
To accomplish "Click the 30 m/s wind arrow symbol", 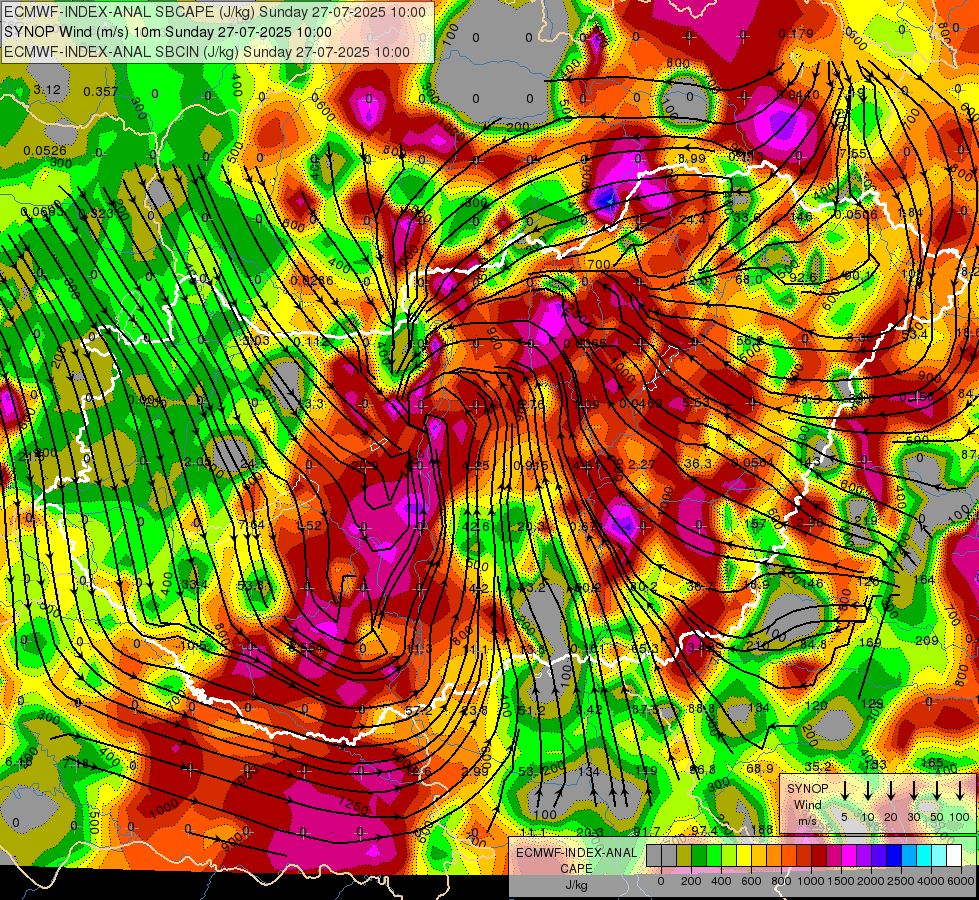I will click(914, 791).
